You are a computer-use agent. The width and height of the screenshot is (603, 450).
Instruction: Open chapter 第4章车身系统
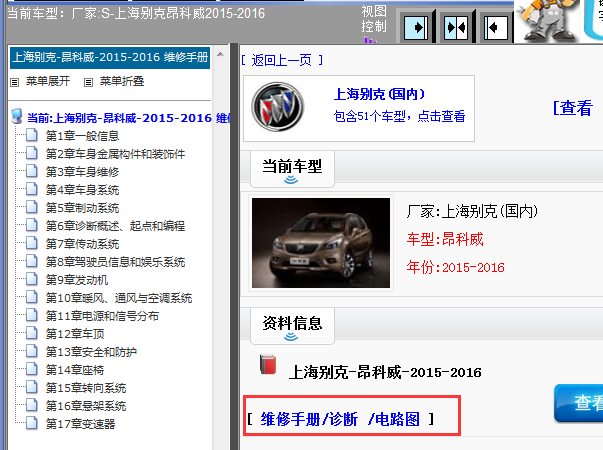82,190
